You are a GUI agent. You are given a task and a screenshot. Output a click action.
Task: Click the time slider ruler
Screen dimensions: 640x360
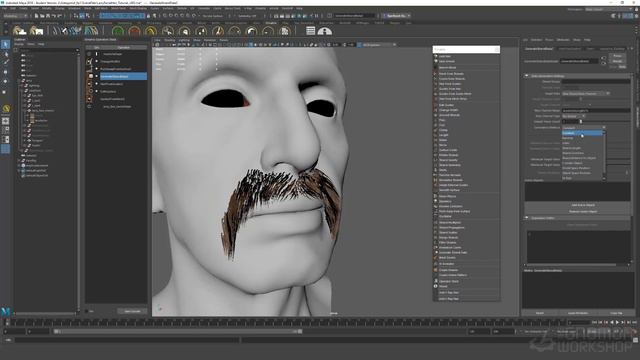pyautogui.click(x=286, y=322)
